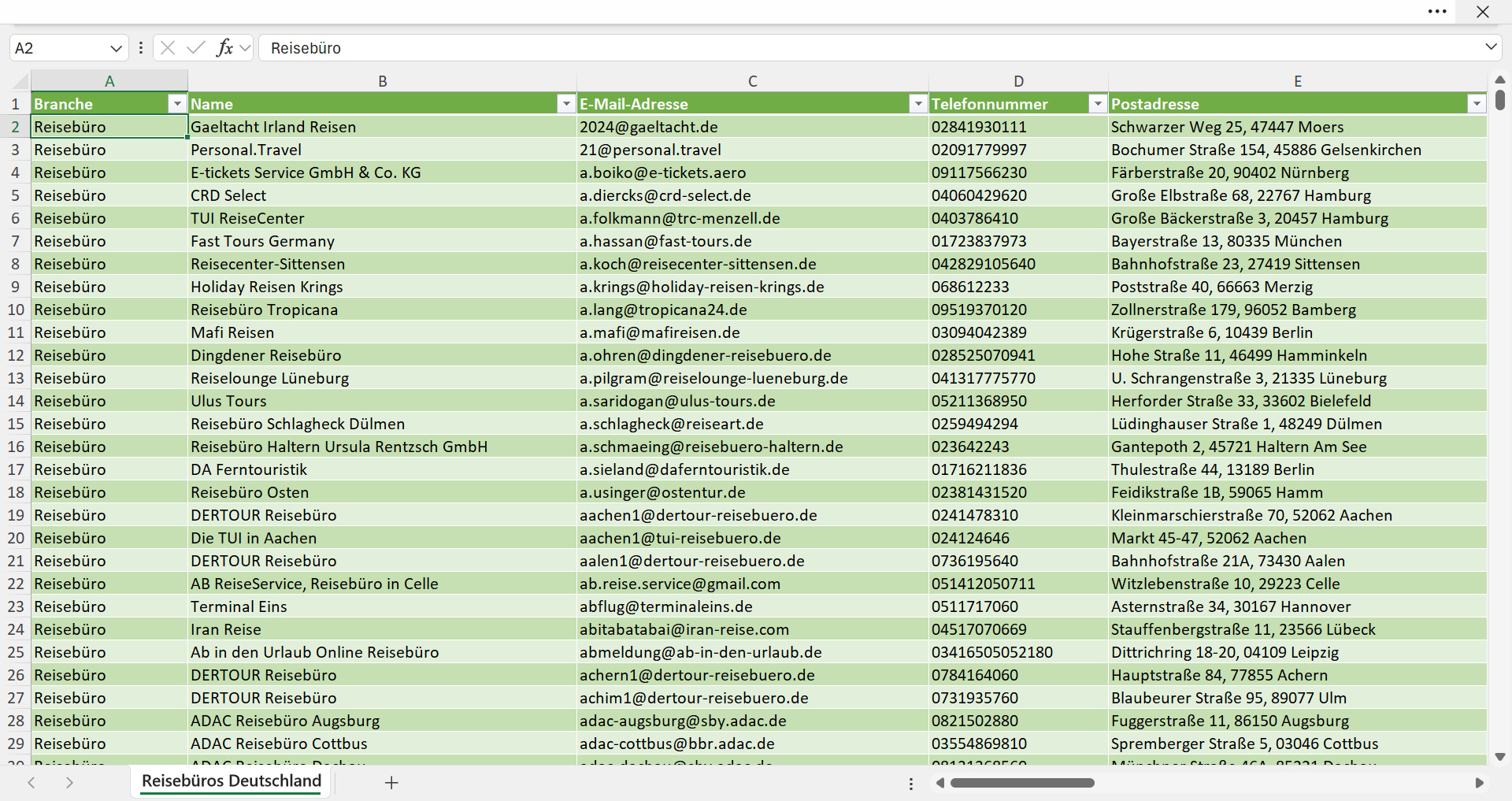Viewport: 1512px width, 801px height.
Task: Click the email a.koch@reisecenter-sittensen.de
Action: pos(753,264)
